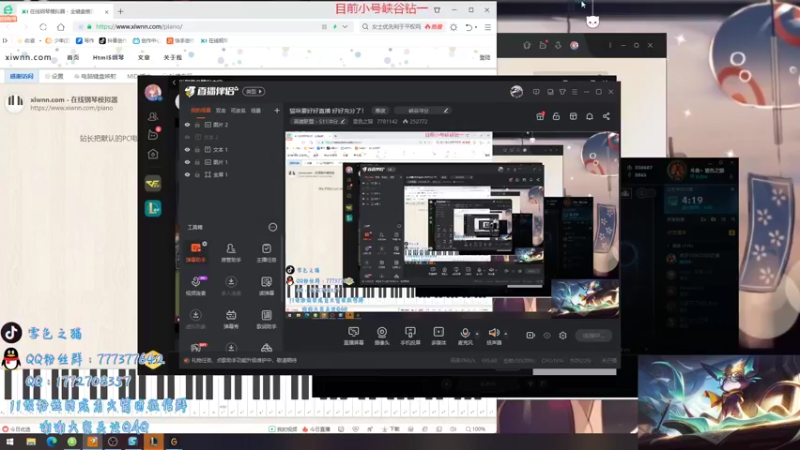Click the 登陆 login link on xiwnn.com
The image size is (800, 450).
(x=485, y=58)
